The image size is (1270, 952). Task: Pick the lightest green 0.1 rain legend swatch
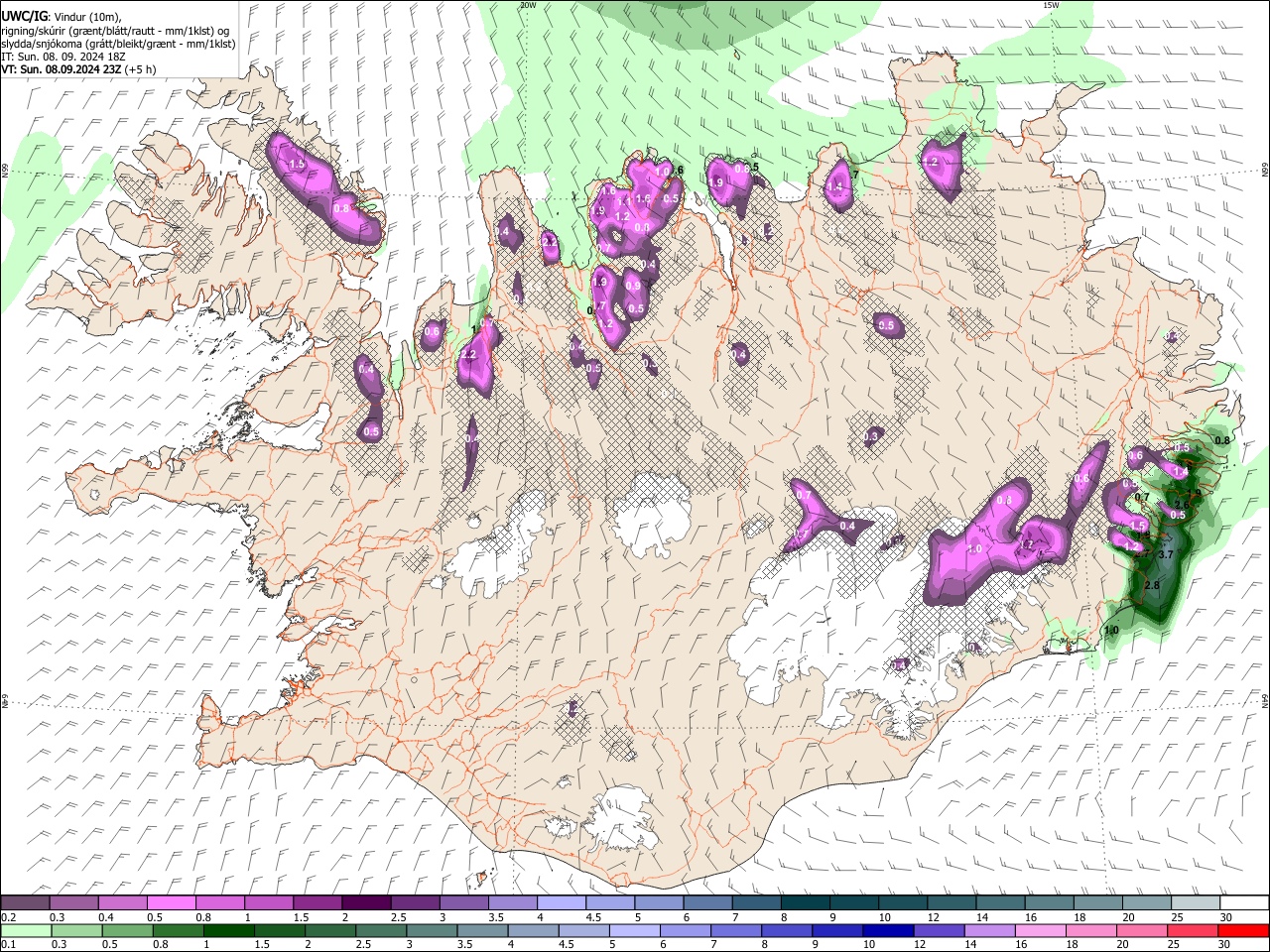click(x=25, y=930)
